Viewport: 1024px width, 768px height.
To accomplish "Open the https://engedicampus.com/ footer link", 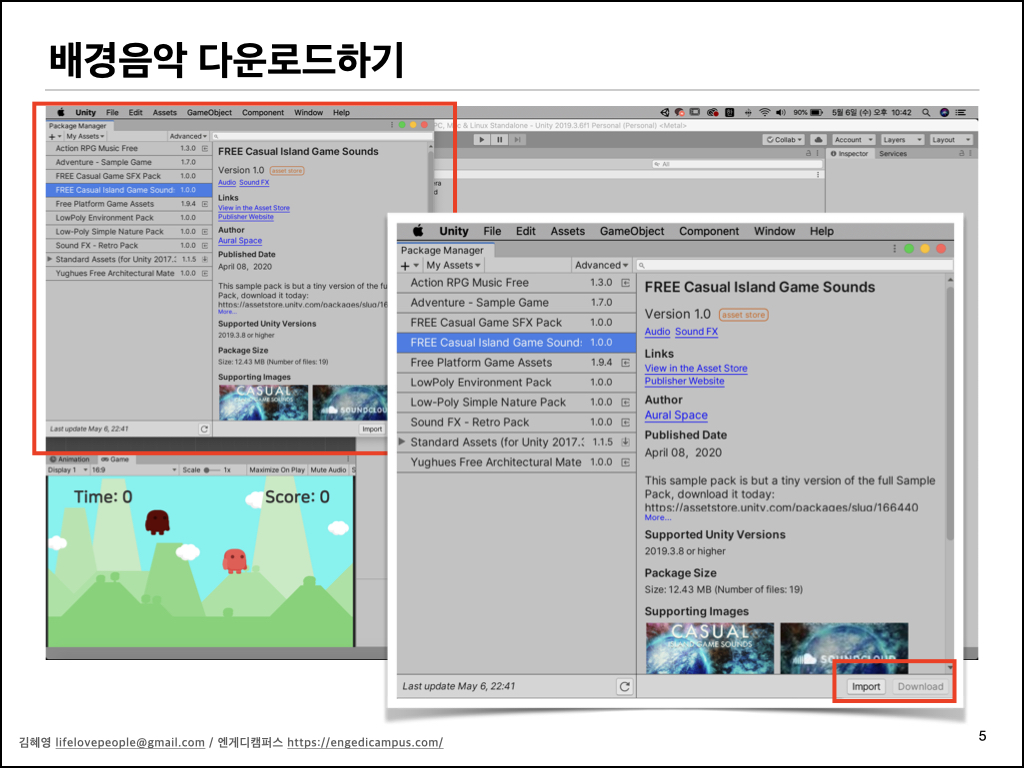I will [365, 743].
